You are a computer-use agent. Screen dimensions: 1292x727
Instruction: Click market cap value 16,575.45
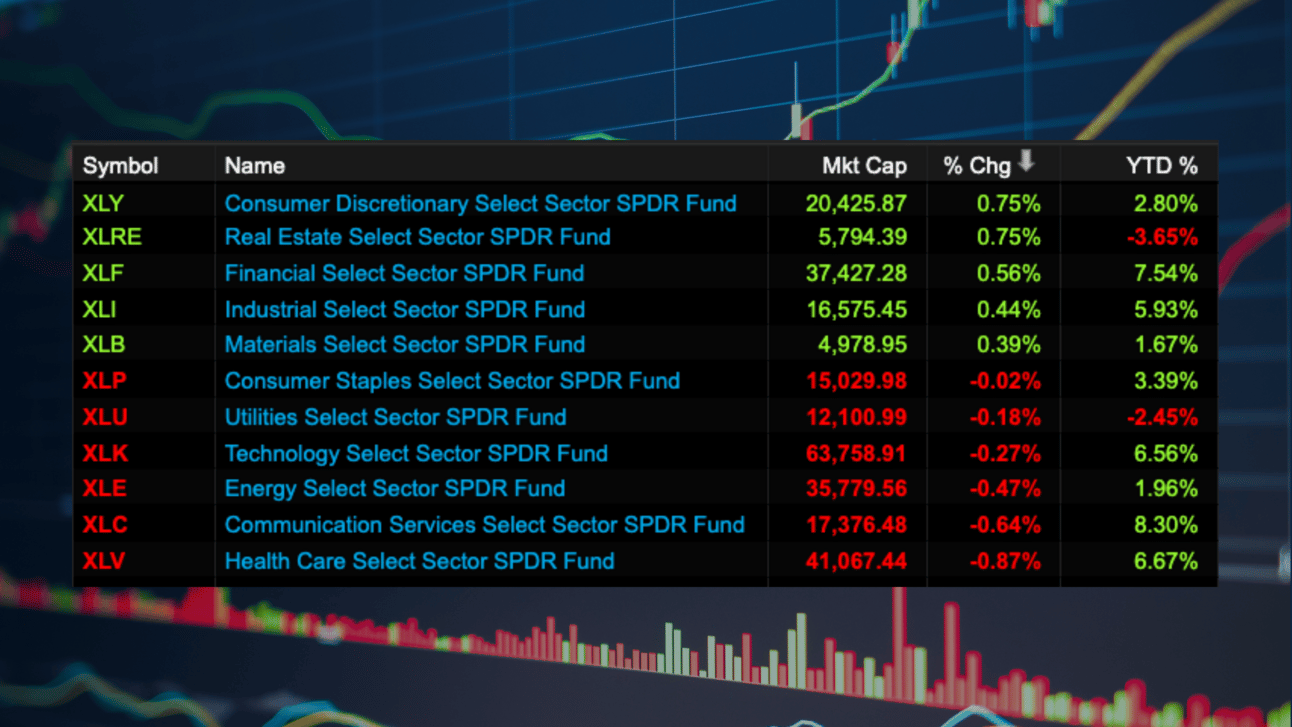856,309
